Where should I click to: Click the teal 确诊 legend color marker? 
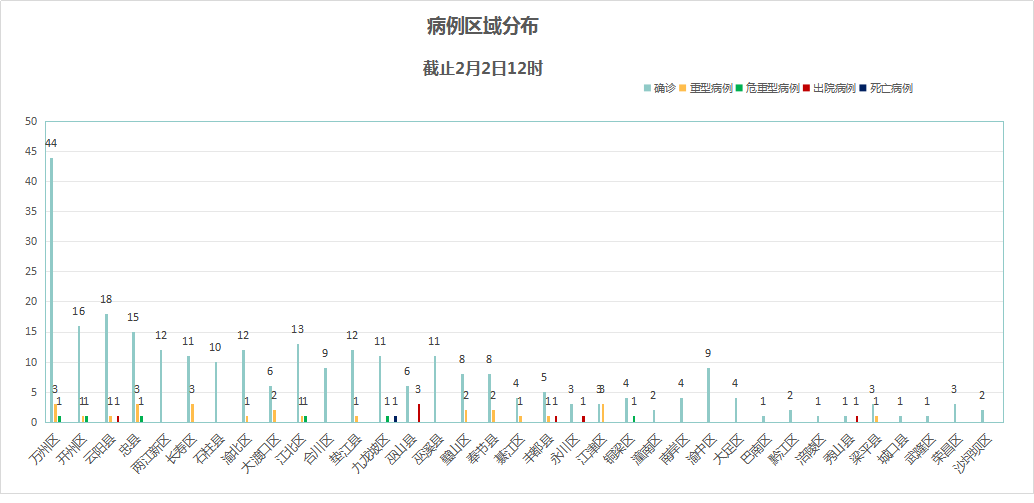pyautogui.click(x=647, y=89)
